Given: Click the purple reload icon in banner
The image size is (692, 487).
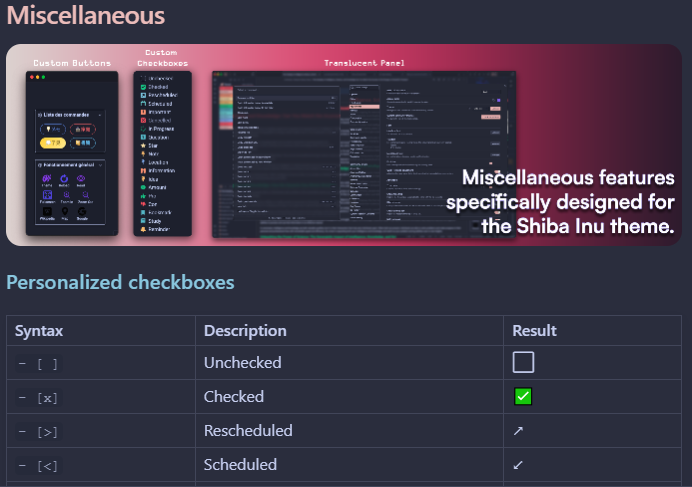Looking at the screenshot, I should [x=64, y=178].
